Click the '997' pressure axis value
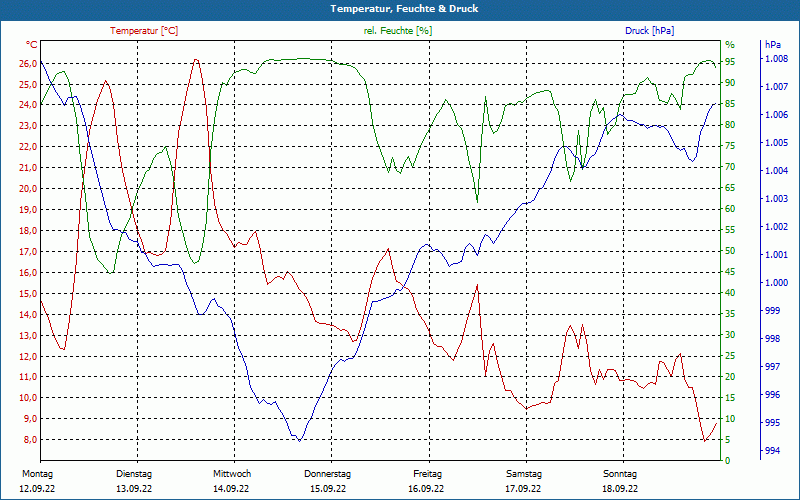Image resolution: width=800 pixels, height=500 pixels. coord(772,366)
